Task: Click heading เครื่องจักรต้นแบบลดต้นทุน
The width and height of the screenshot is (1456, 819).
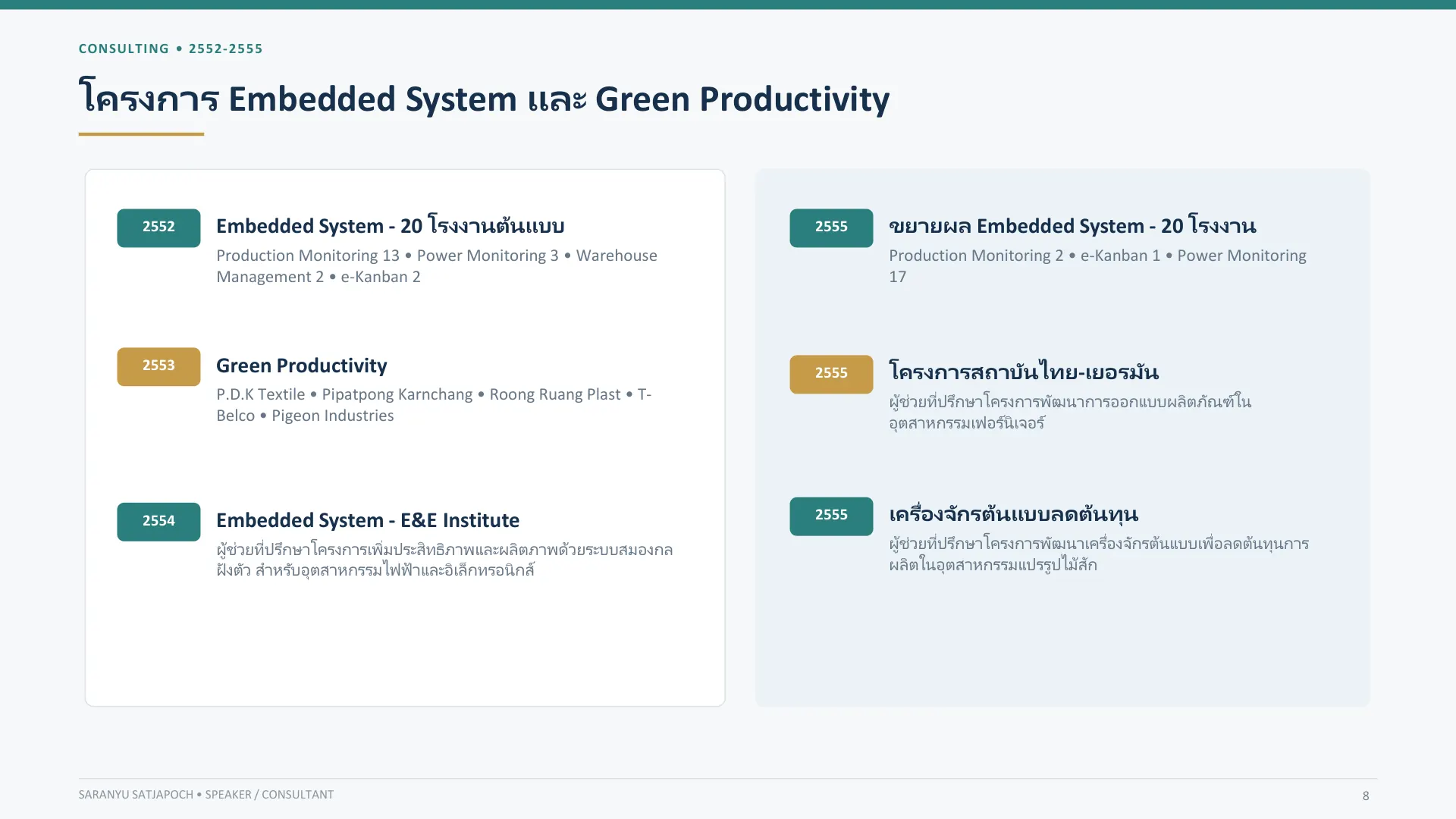Action: pyautogui.click(x=1013, y=514)
